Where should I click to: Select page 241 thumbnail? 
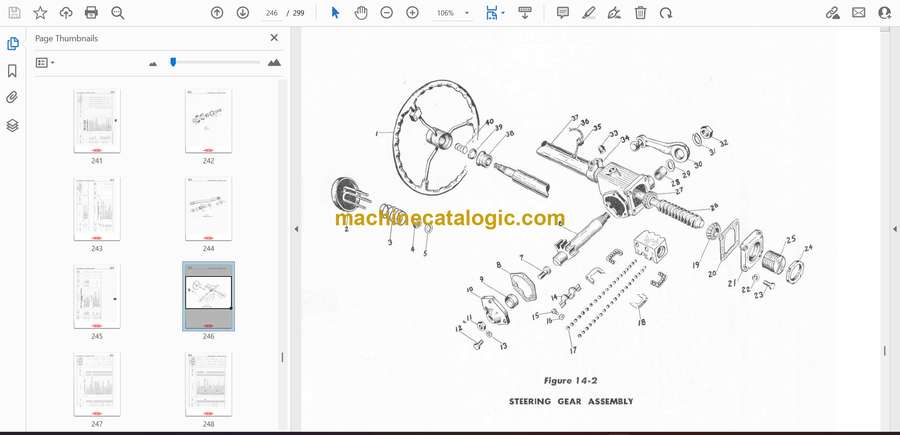click(x=97, y=121)
